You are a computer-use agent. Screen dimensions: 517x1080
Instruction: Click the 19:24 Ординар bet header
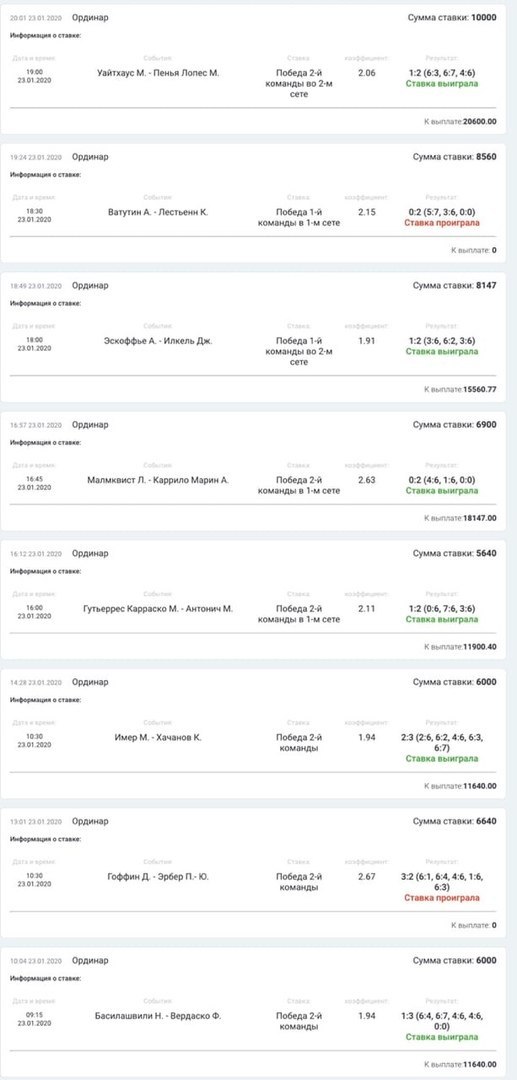coord(59,157)
